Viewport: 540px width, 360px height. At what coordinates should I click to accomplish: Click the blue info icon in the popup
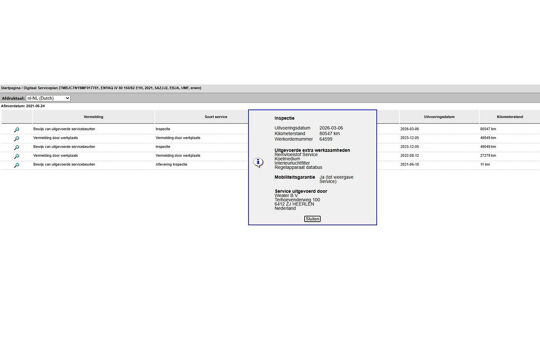pyautogui.click(x=258, y=162)
